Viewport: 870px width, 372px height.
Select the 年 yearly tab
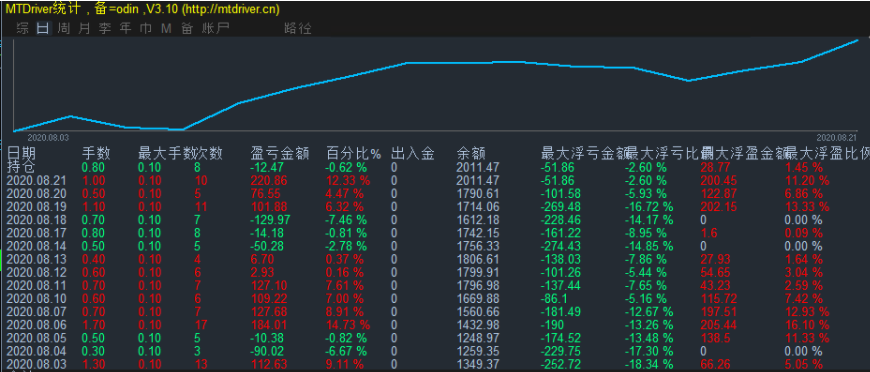point(126,28)
